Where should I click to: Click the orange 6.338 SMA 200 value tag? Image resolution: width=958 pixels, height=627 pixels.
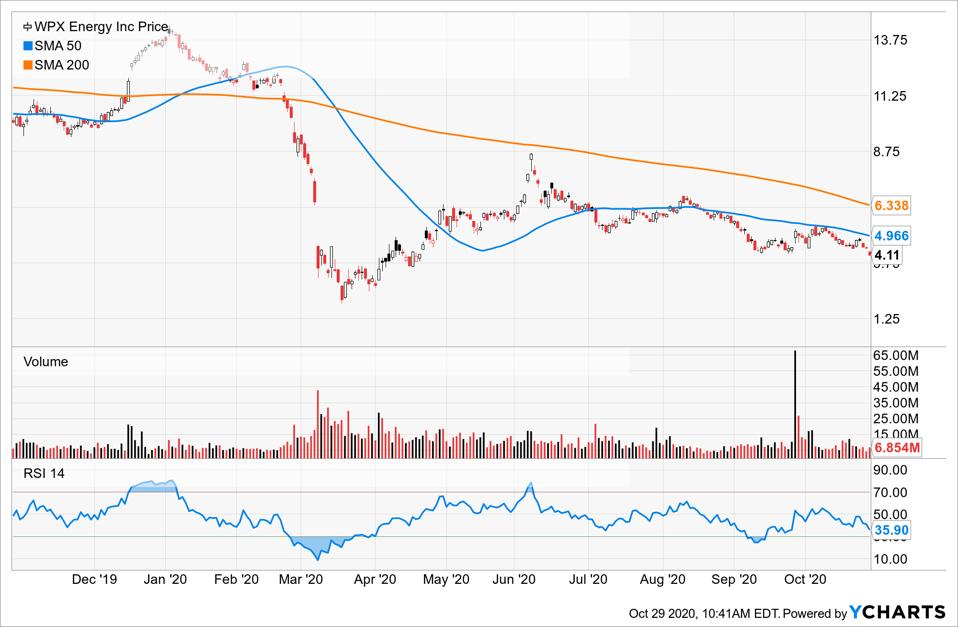pyautogui.click(x=891, y=205)
